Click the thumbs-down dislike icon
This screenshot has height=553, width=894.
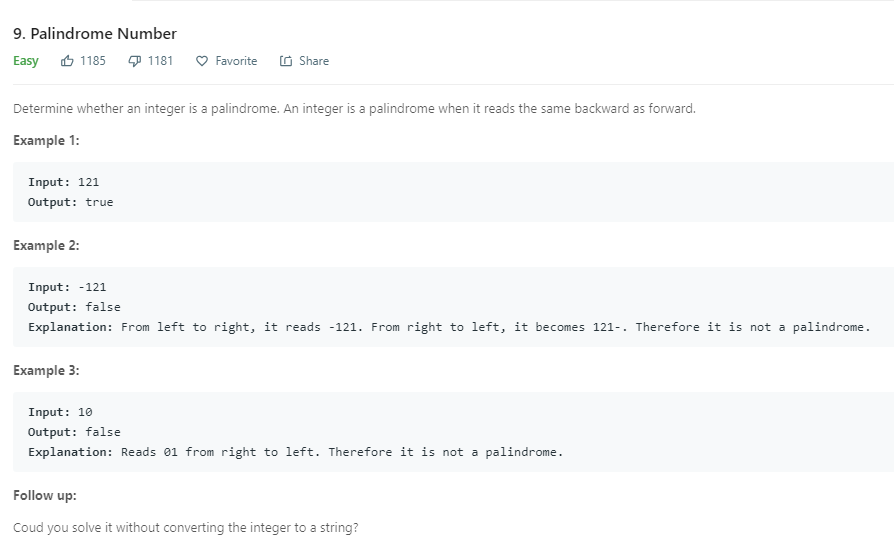[x=134, y=61]
